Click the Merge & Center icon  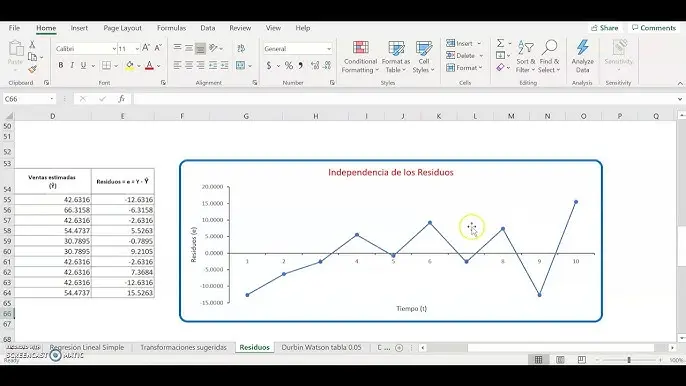pos(241,66)
